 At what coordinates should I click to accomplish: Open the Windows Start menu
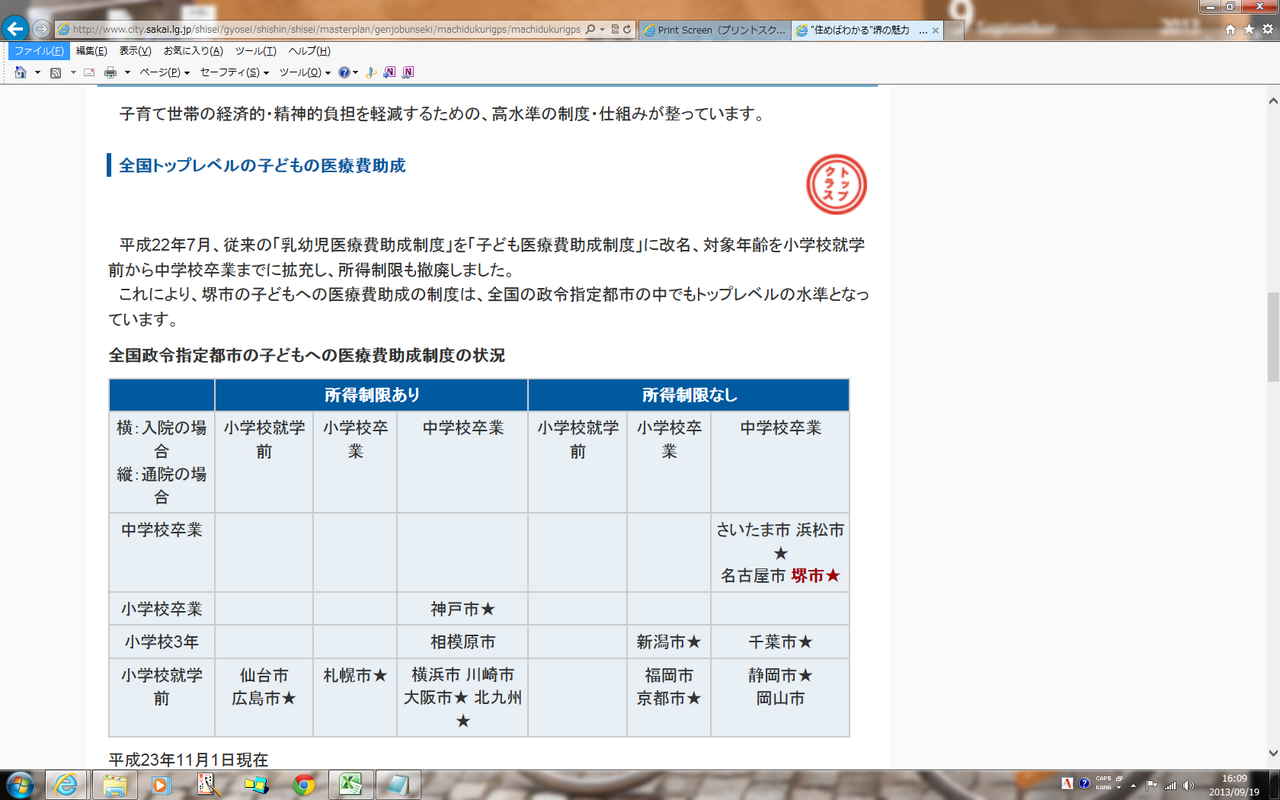(x=21, y=784)
